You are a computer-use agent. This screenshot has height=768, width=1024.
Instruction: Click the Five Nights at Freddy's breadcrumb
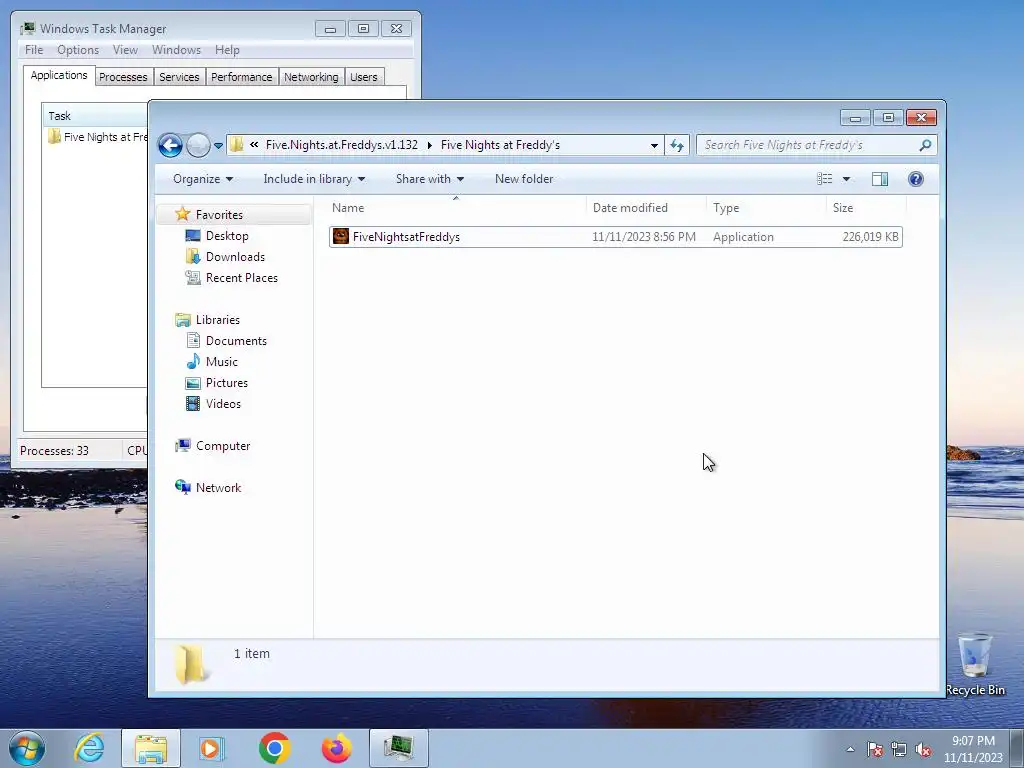point(500,145)
